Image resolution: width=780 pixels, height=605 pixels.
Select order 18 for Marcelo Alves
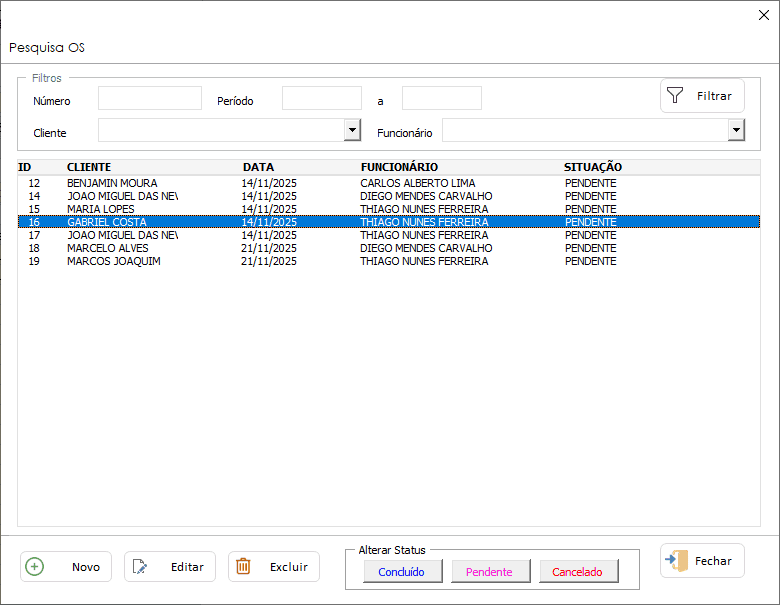(107, 248)
